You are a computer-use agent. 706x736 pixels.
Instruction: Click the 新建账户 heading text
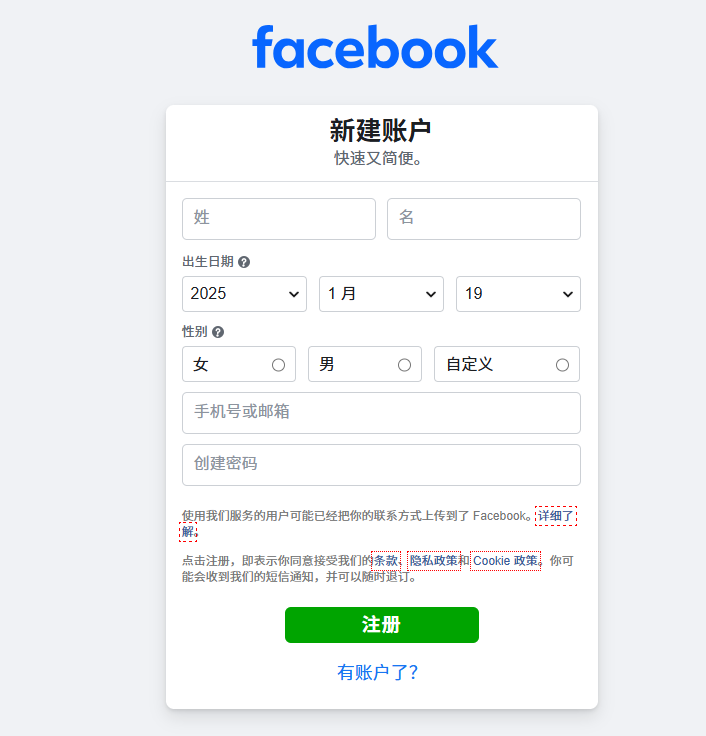(380, 130)
